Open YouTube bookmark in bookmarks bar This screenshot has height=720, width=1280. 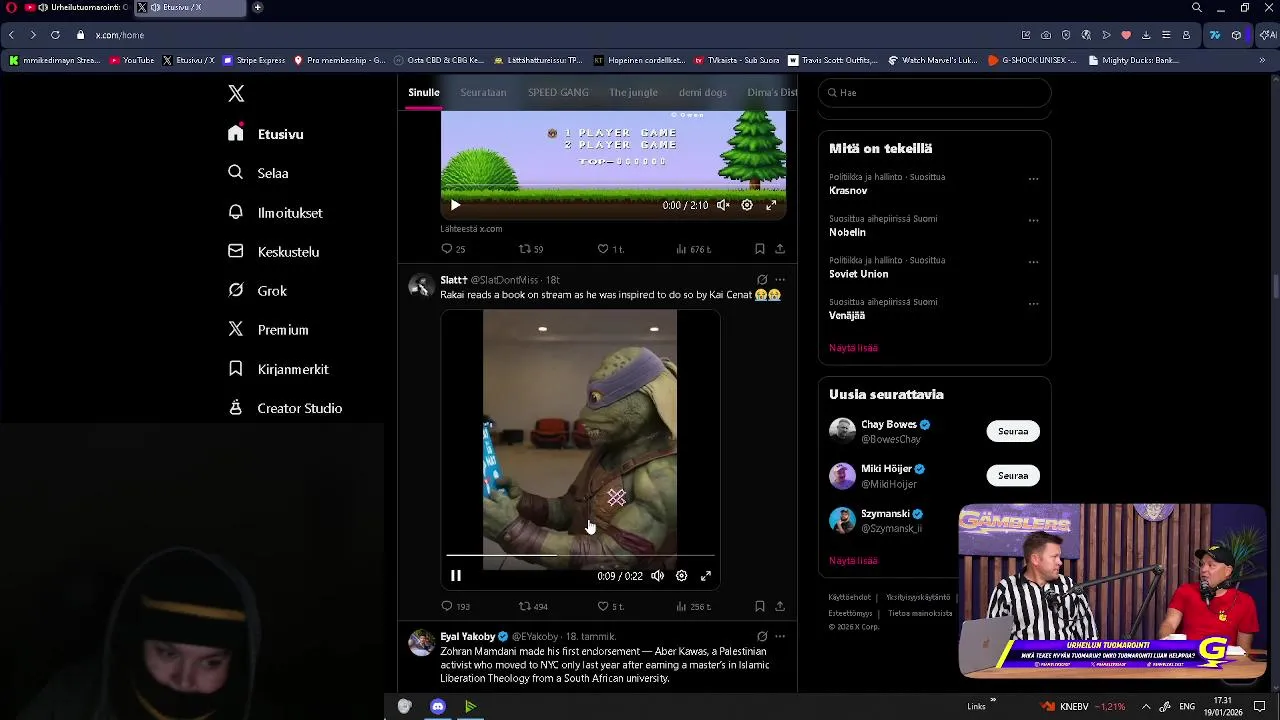click(132, 60)
